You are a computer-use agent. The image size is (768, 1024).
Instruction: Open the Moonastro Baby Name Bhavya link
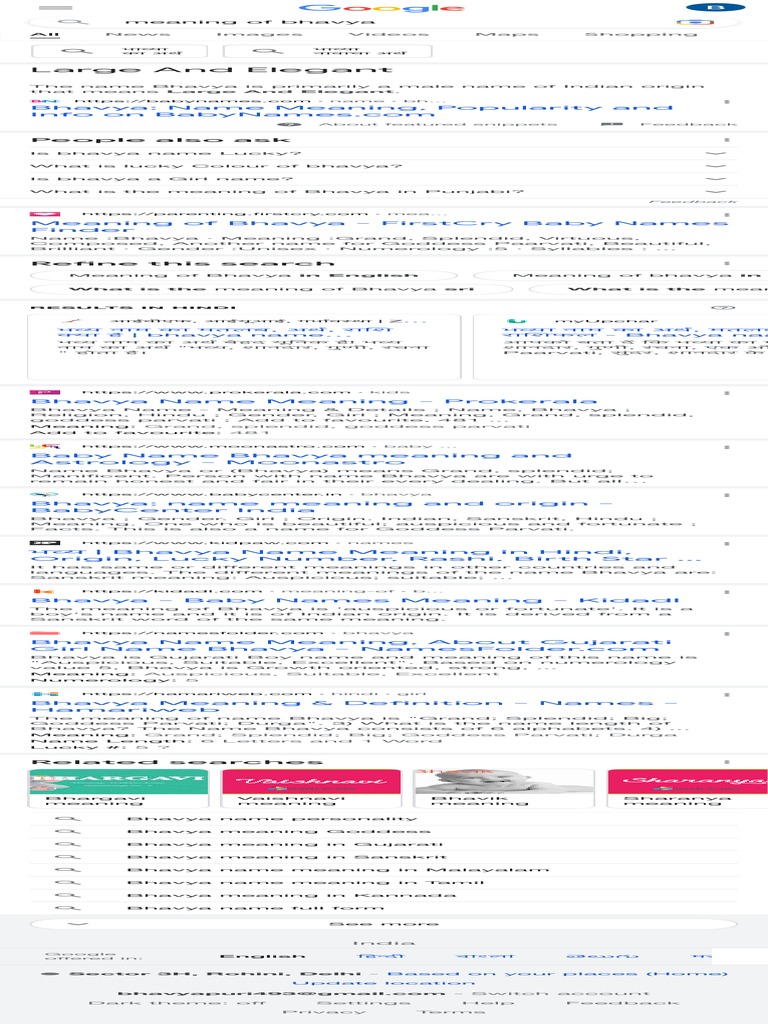coord(301,458)
